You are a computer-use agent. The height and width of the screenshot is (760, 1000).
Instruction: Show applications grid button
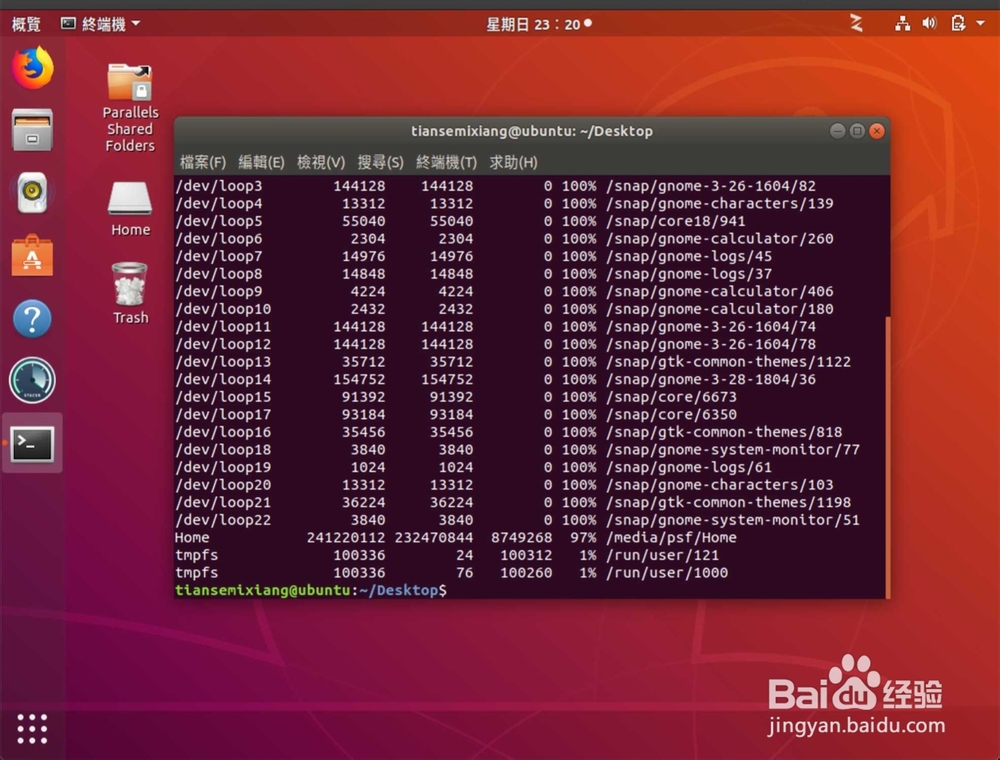click(x=32, y=729)
